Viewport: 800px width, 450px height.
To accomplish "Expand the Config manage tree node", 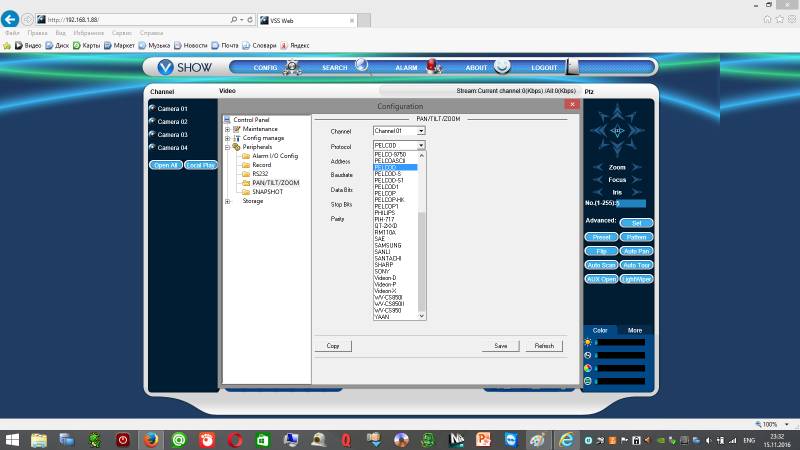I will click(228, 138).
